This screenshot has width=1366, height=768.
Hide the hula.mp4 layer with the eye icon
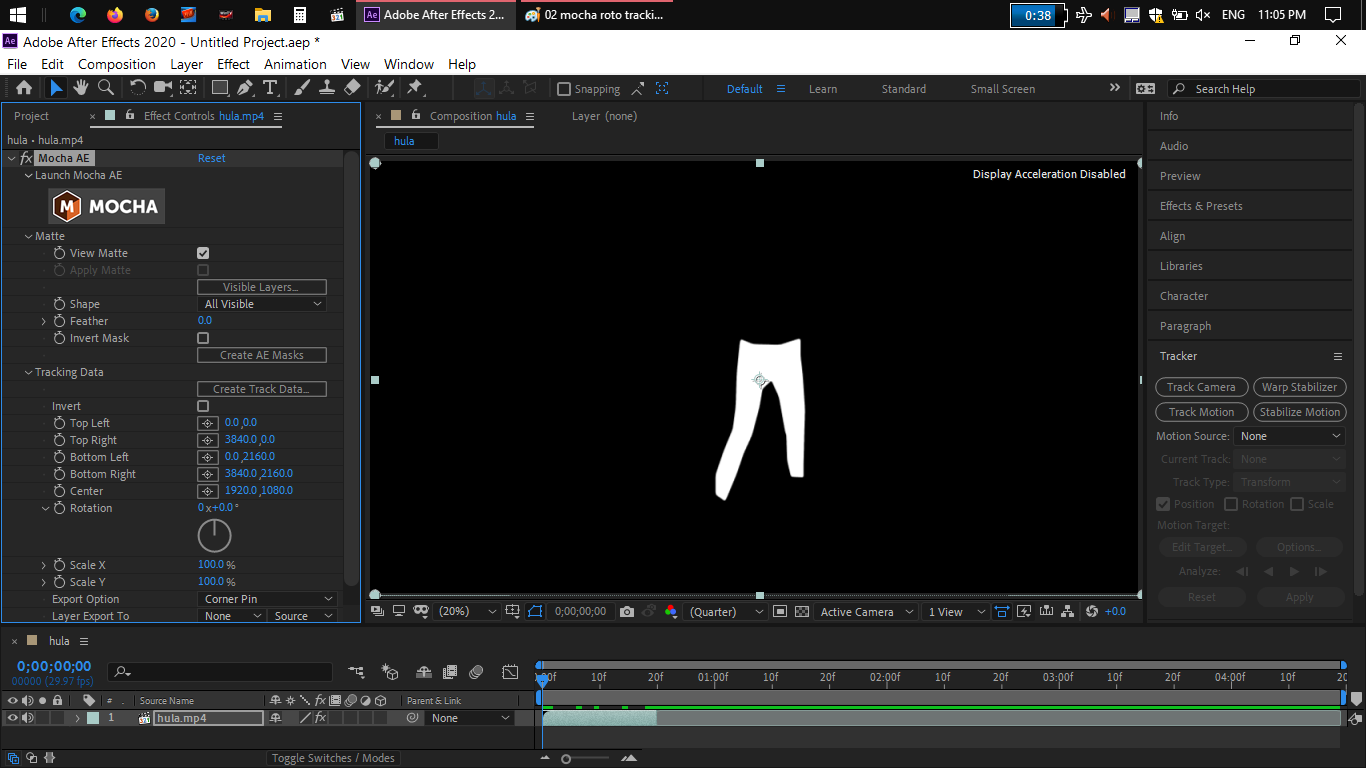point(13,718)
